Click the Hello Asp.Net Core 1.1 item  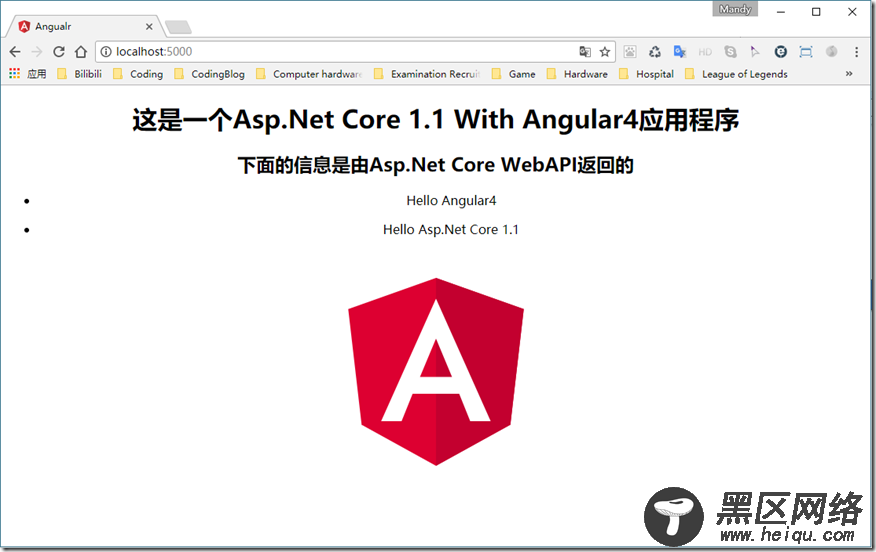[451, 230]
